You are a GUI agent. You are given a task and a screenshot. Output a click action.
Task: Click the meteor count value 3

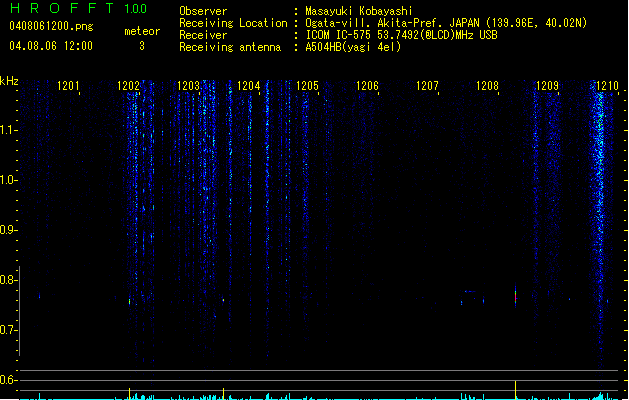[142, 46]
